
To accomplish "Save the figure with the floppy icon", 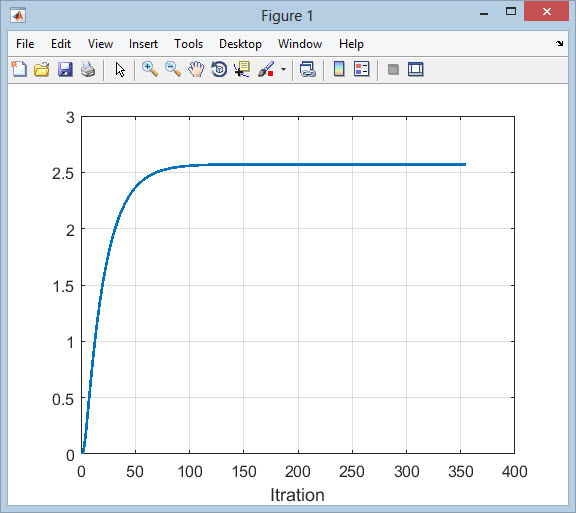I will pos(65,69).
